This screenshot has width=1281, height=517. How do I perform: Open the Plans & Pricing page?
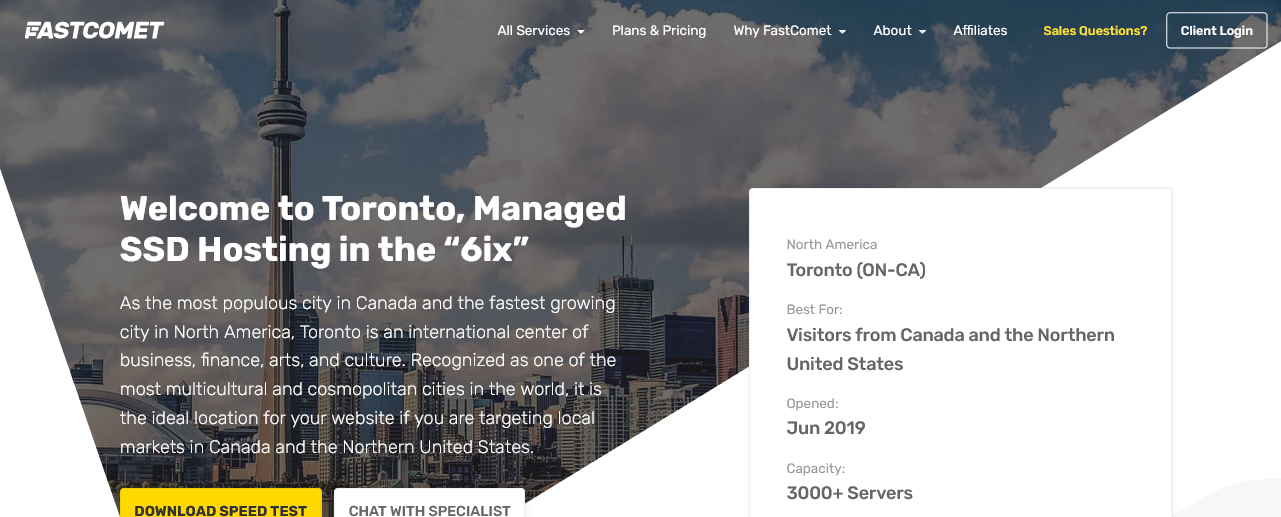click(659, 31)
